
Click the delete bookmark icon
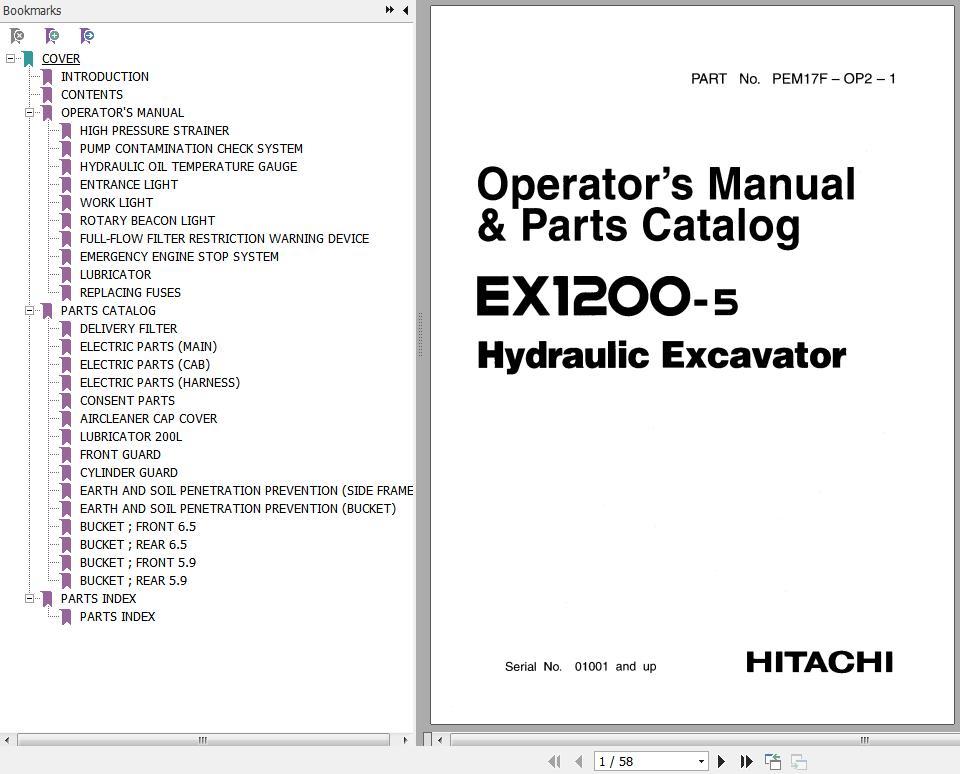click(17, 36)
